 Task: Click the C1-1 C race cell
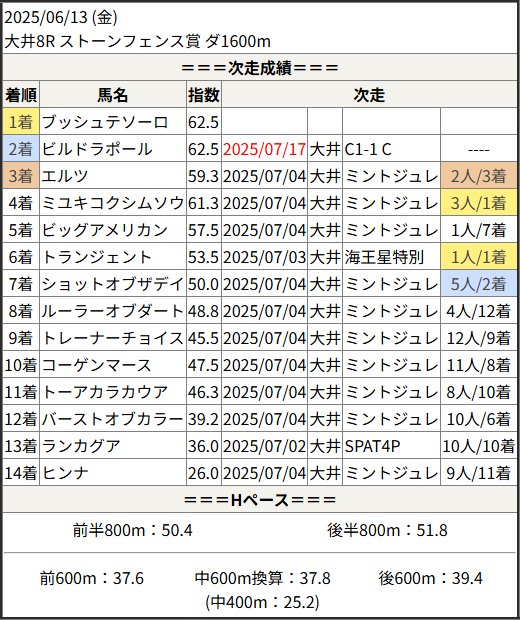pos(391,149)
